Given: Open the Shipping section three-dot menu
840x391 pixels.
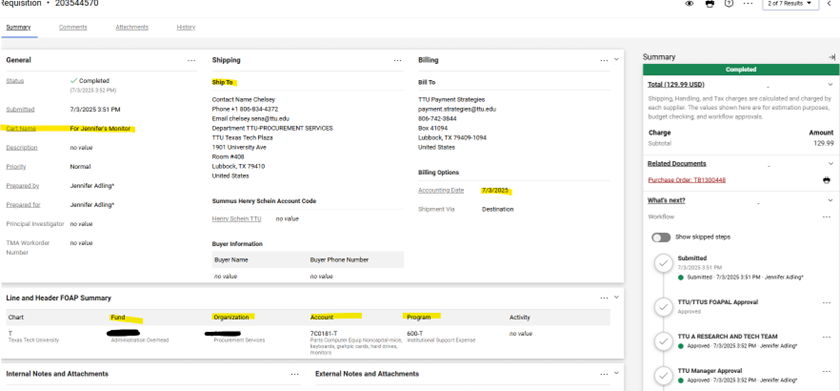Looking at the screenshot, I should pyautogui.click(x=398, y=61).
